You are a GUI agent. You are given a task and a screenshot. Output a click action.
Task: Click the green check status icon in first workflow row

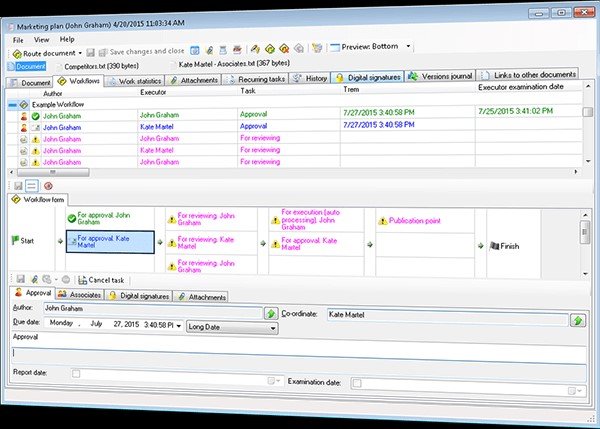click(36, 116)
